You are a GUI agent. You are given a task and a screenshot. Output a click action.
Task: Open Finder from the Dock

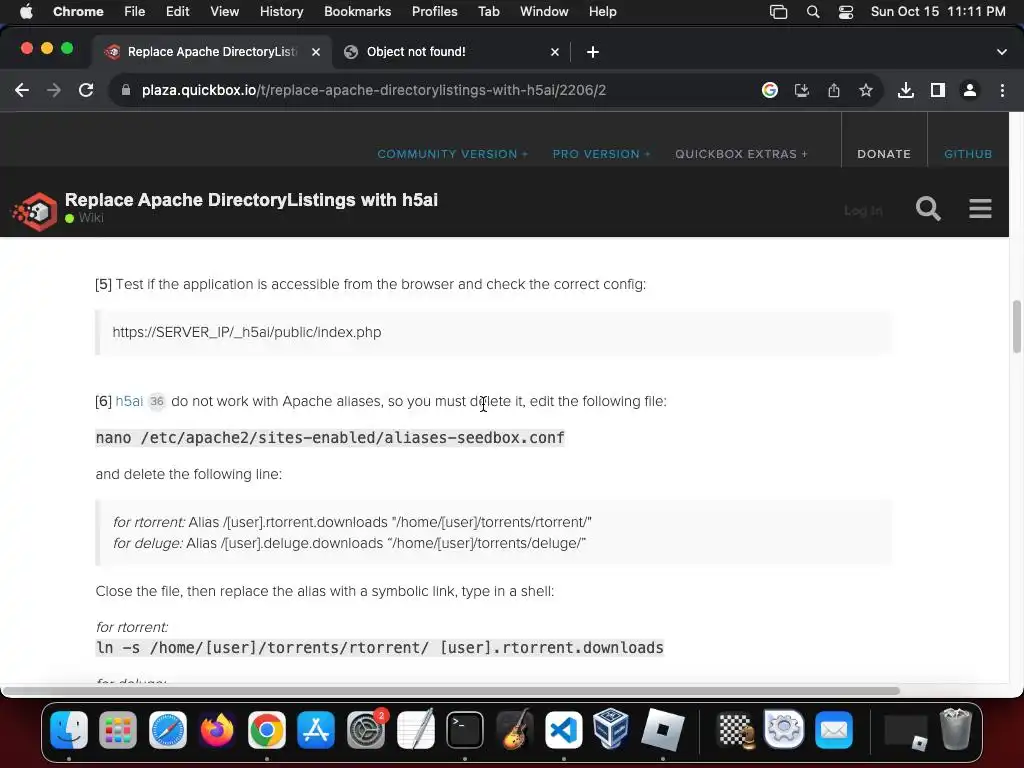(69, 729)
